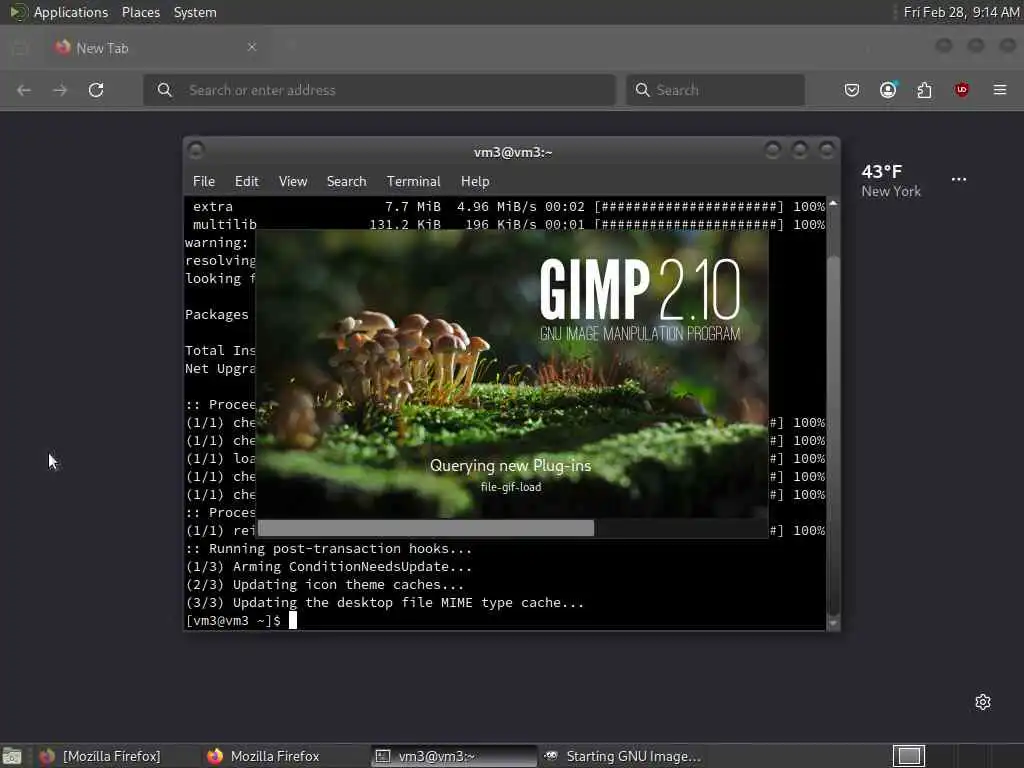Click the file-gif-load status text
Image resolution: width=1024 pixels, height=768 pixels.
[511, 487]
